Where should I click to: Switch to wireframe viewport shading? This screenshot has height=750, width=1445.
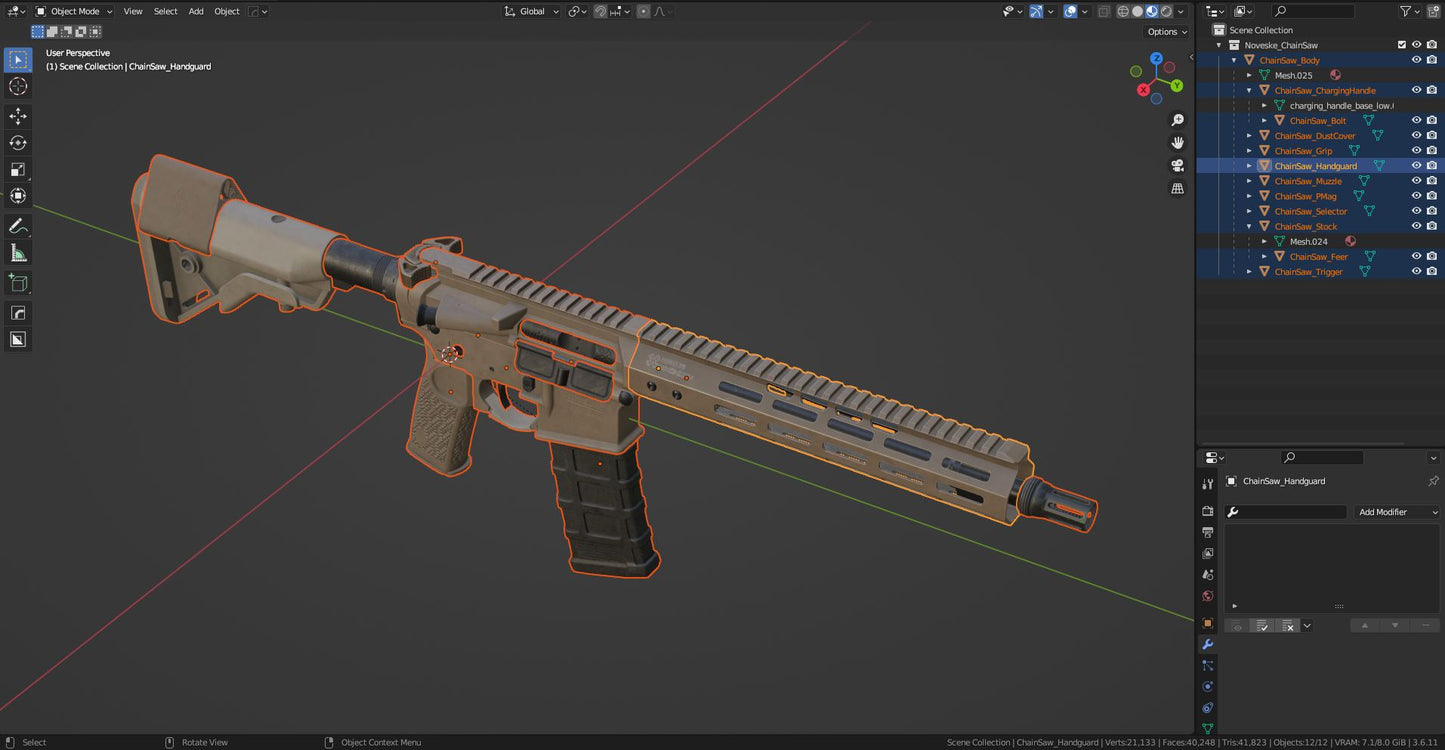(x=1123, y=11)
